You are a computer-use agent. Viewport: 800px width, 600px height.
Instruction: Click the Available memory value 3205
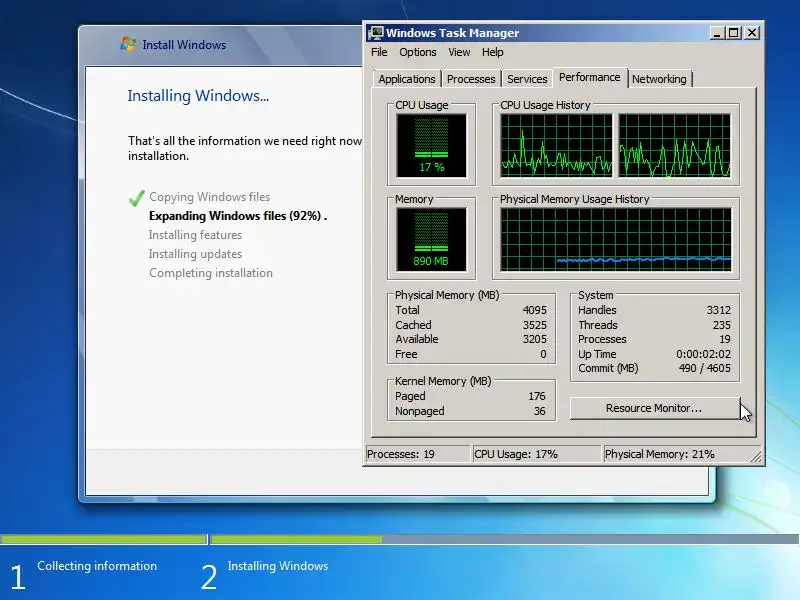[535, 339]
